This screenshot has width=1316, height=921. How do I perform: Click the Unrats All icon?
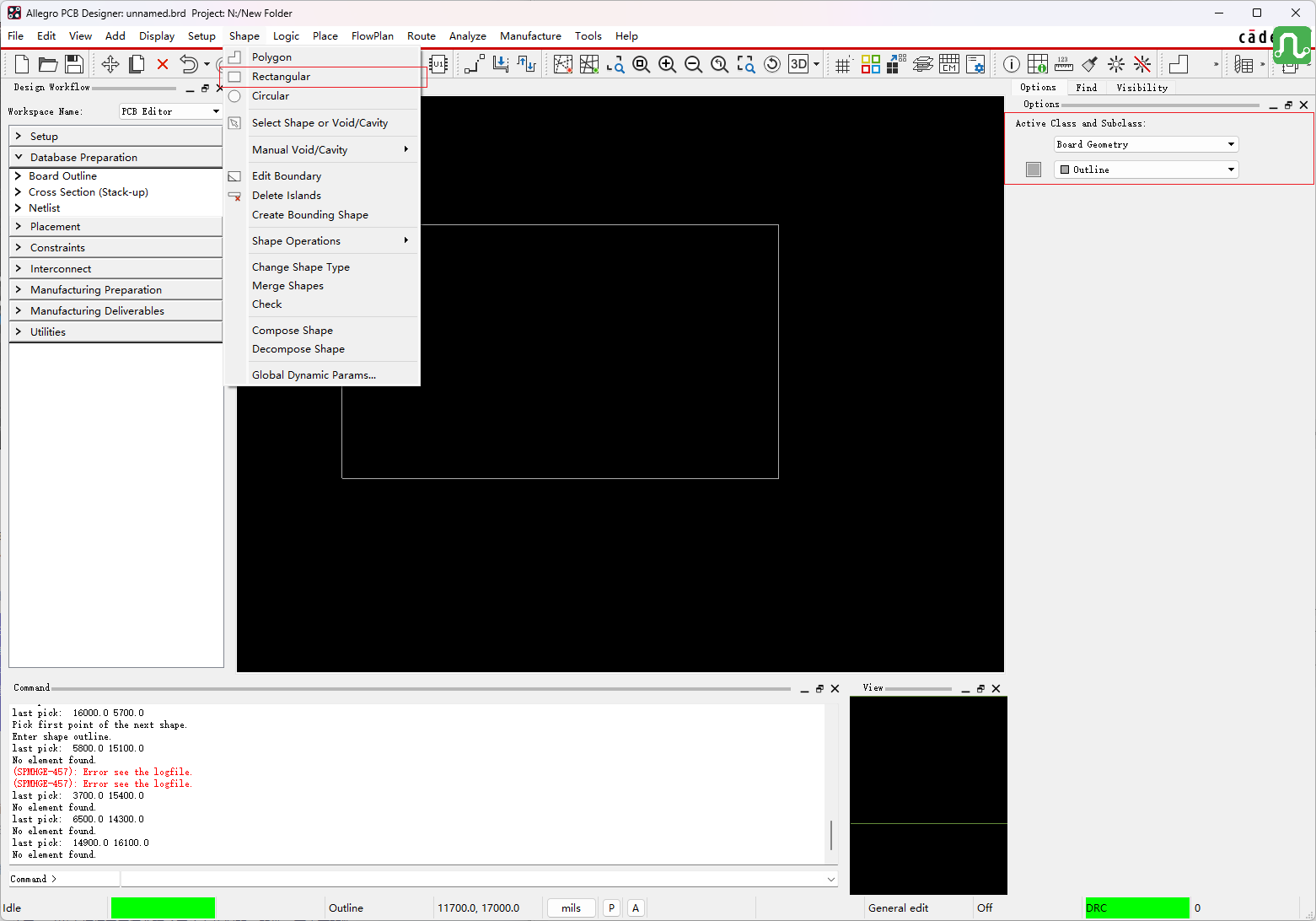point(563,64)
